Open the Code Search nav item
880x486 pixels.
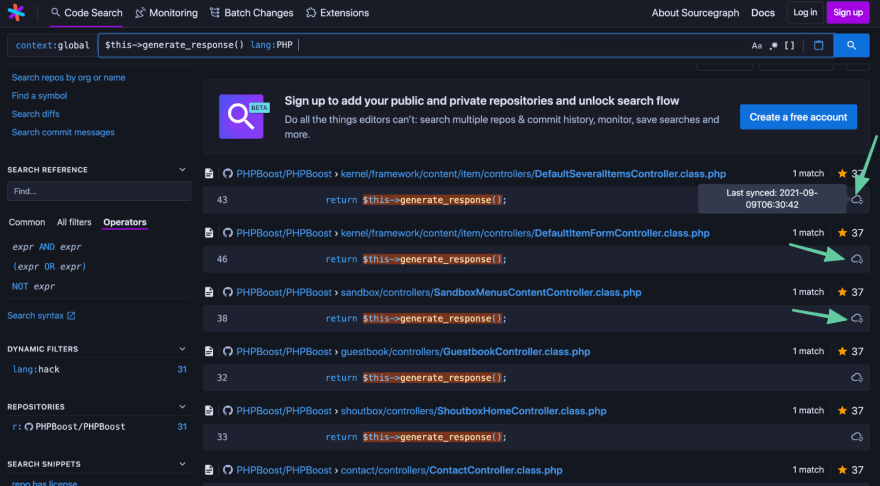click(86, 12)
